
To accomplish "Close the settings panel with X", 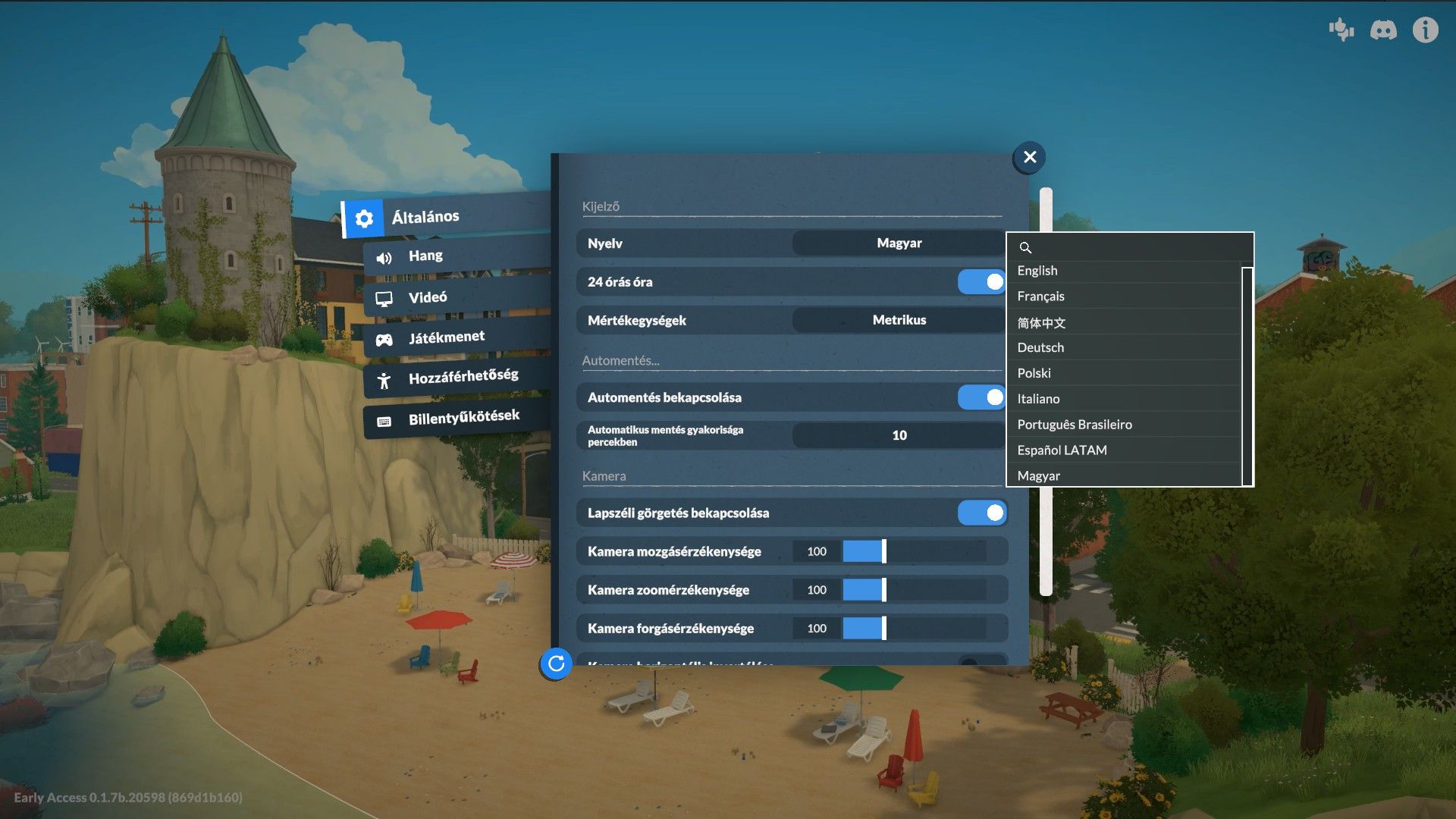I will coord(1029,157).
